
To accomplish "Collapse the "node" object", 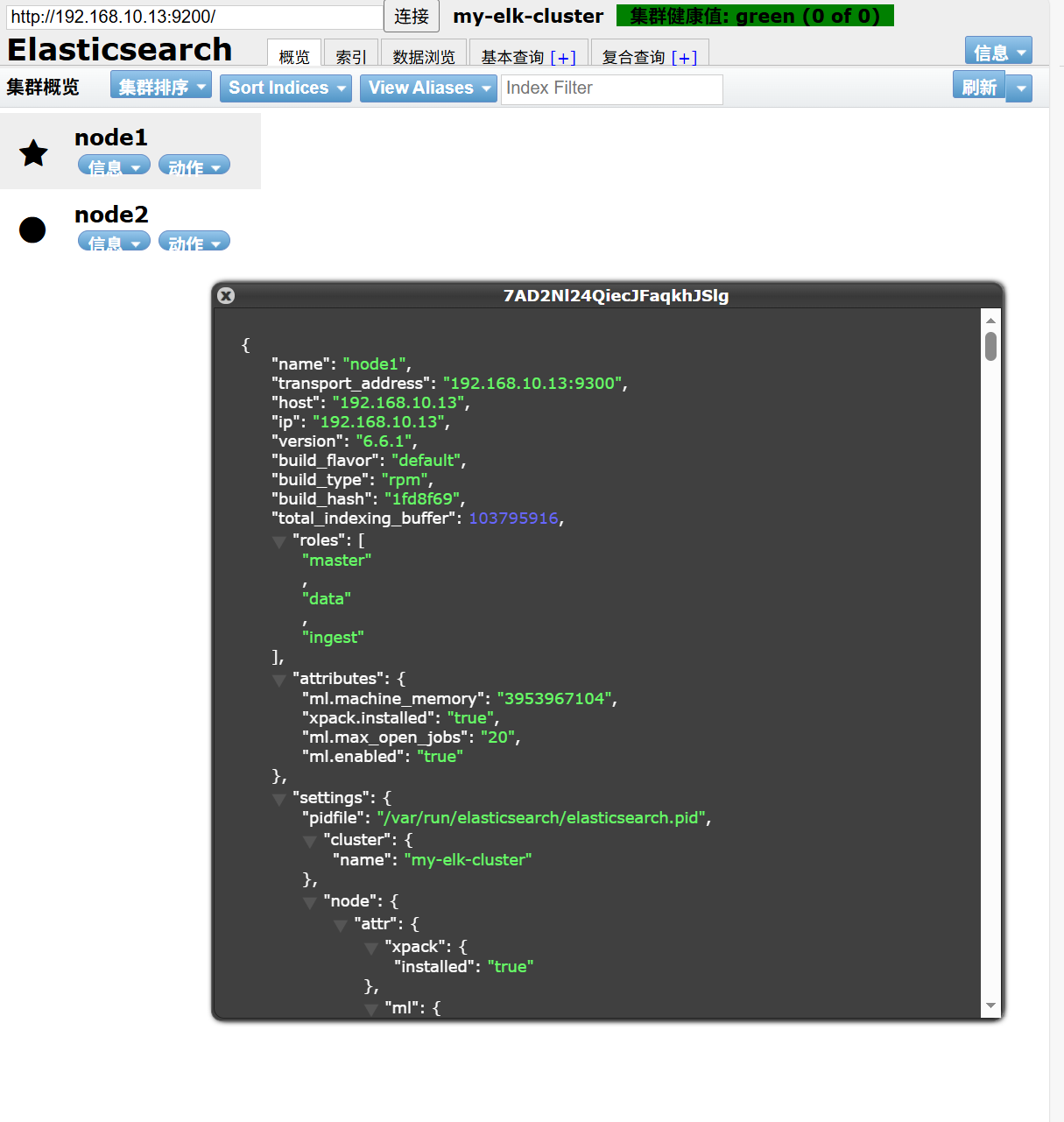I will point(310,902).
